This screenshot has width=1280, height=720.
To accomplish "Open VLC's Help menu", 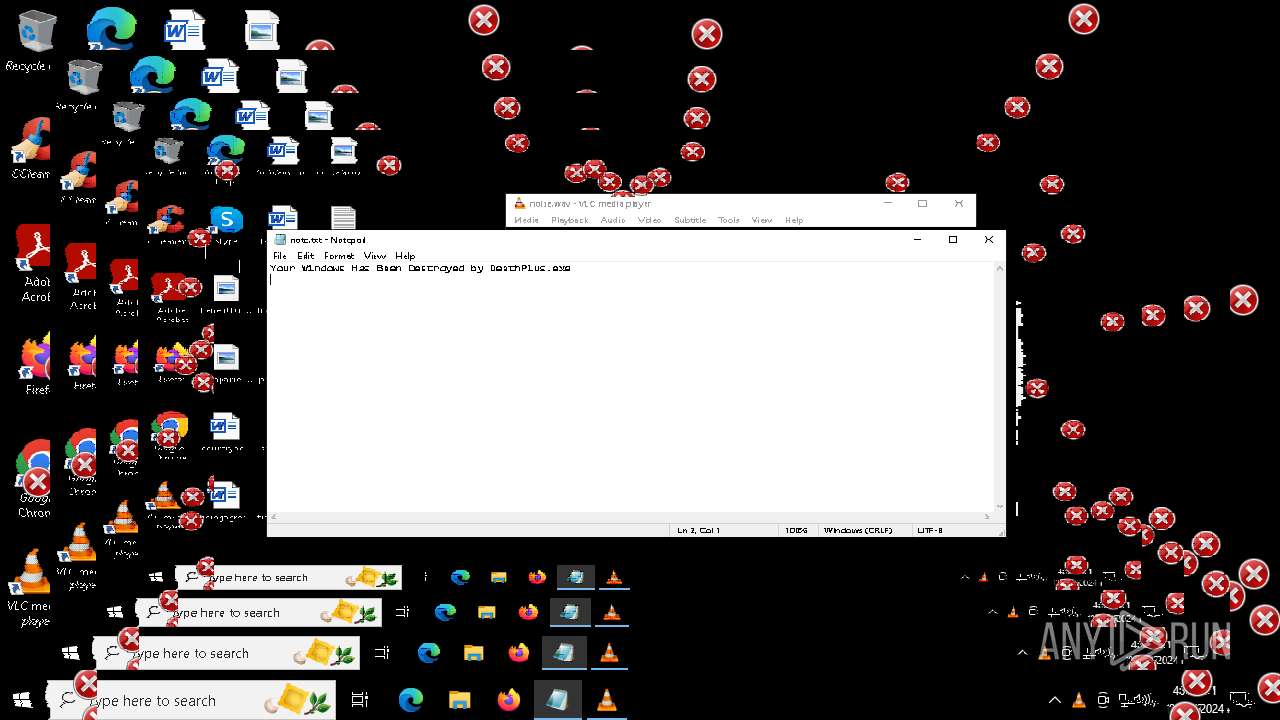I will 794,220.
